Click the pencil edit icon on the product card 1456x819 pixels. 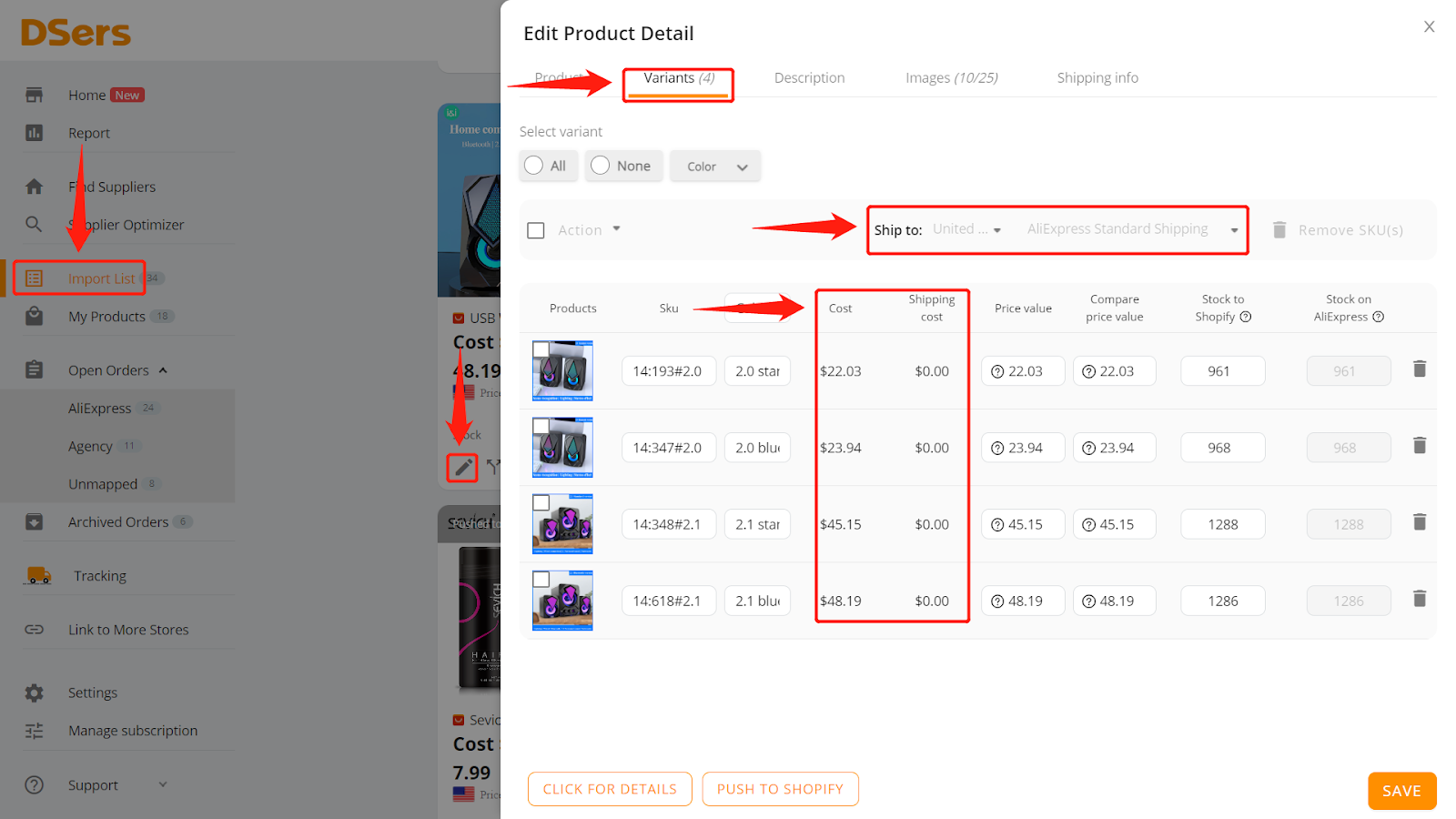tap(463, 468)
